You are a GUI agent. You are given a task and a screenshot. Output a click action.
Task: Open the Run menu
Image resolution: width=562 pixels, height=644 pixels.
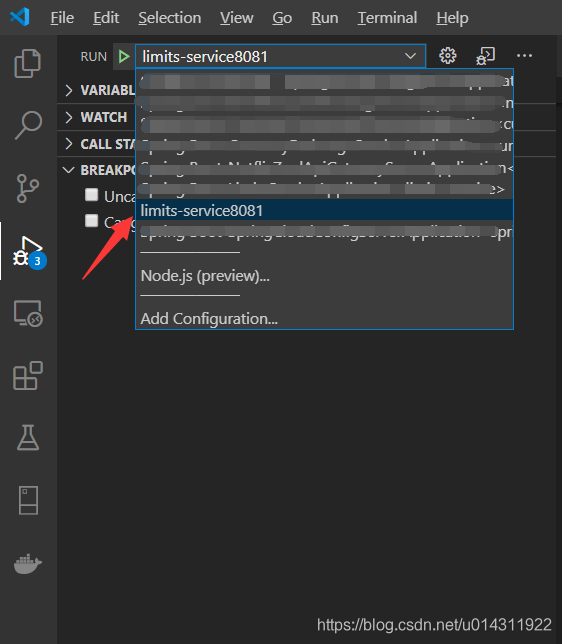coord(325,18)
